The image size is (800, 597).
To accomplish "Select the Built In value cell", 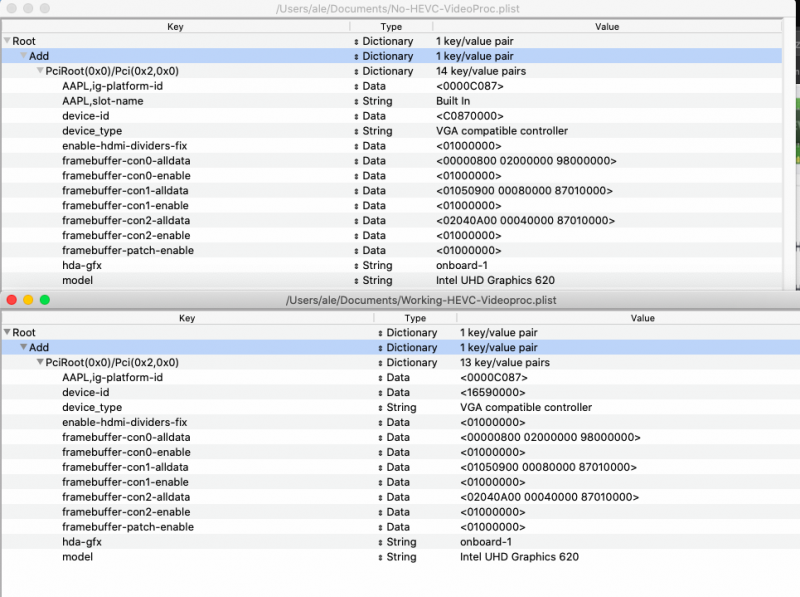I will [x=453, y=101].
